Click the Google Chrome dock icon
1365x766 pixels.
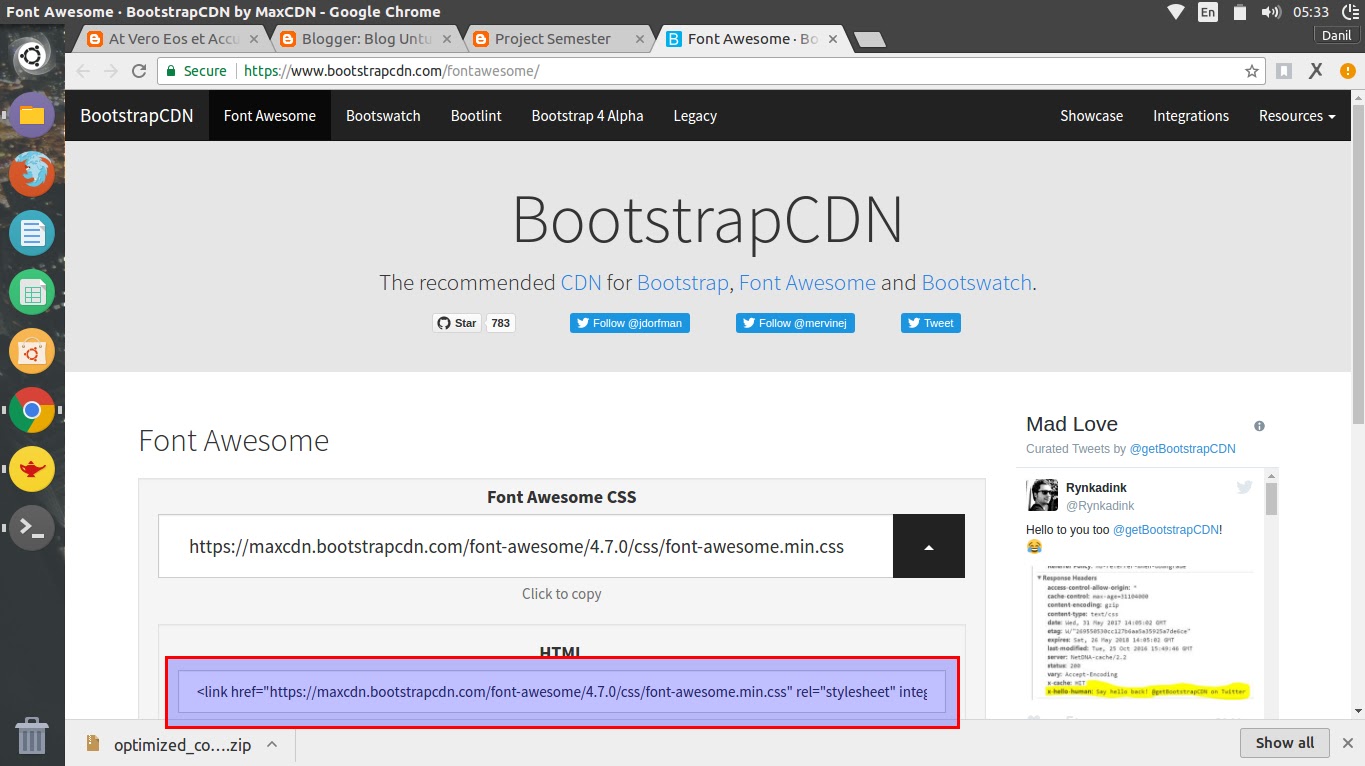point(31,410)
